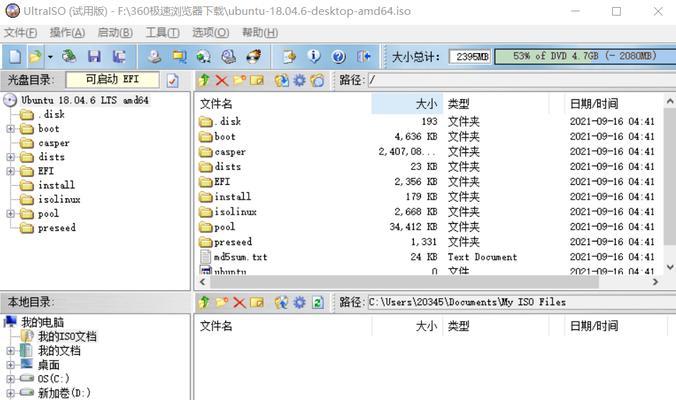
Task: Click the gear properties icon in image toolbar
Action: tap(299, 80)
